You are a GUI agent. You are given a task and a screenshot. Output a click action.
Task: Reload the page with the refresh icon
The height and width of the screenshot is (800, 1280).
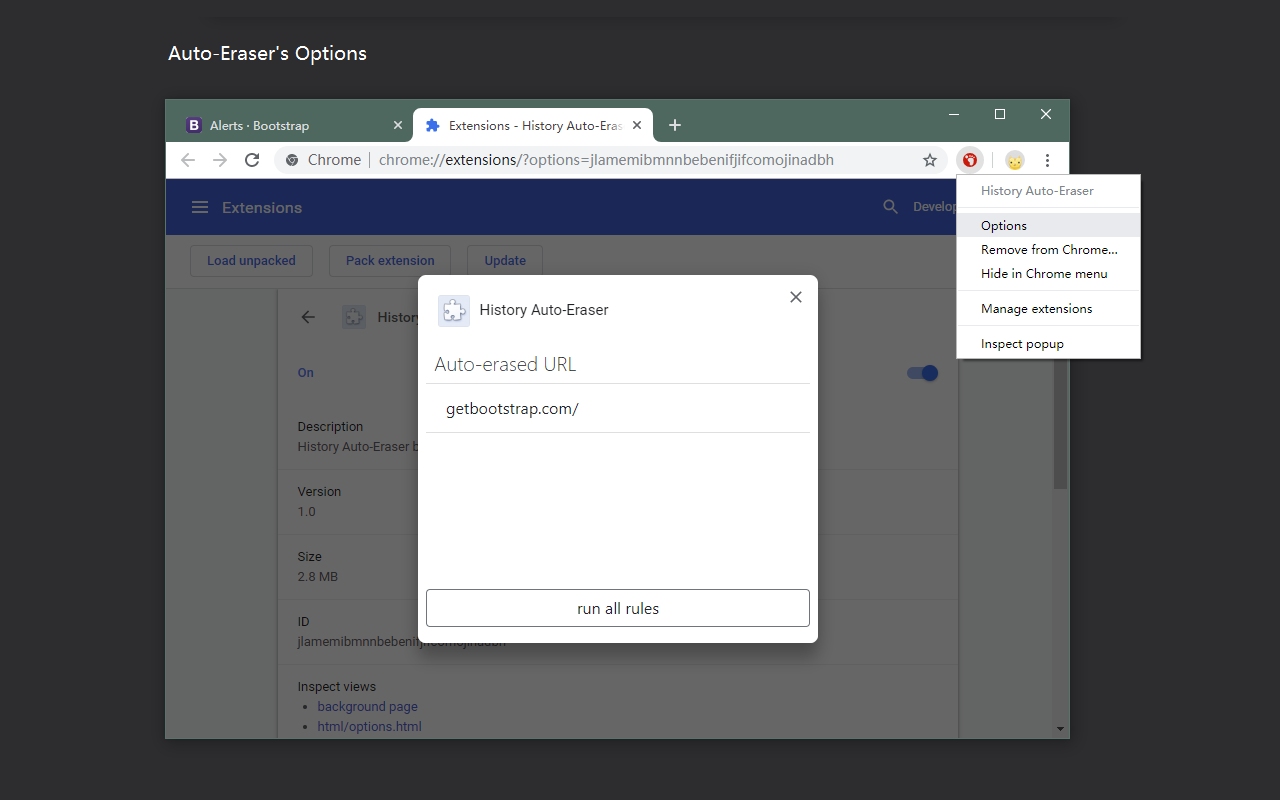click(252, 160)
